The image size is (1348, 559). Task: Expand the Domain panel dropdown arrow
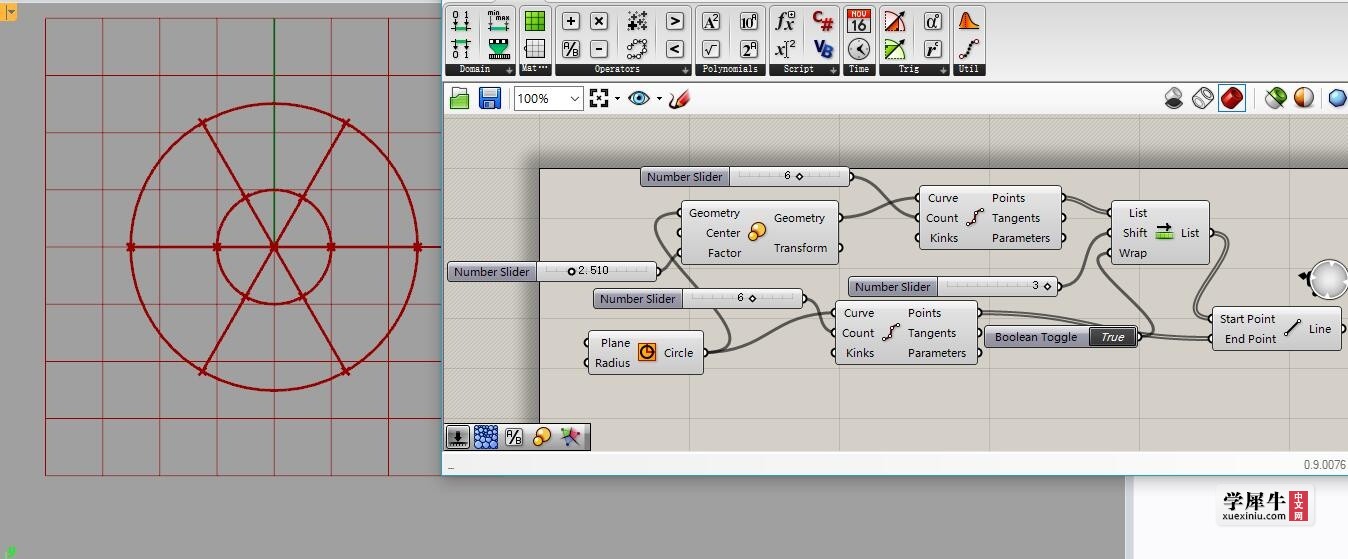point(510,70)
